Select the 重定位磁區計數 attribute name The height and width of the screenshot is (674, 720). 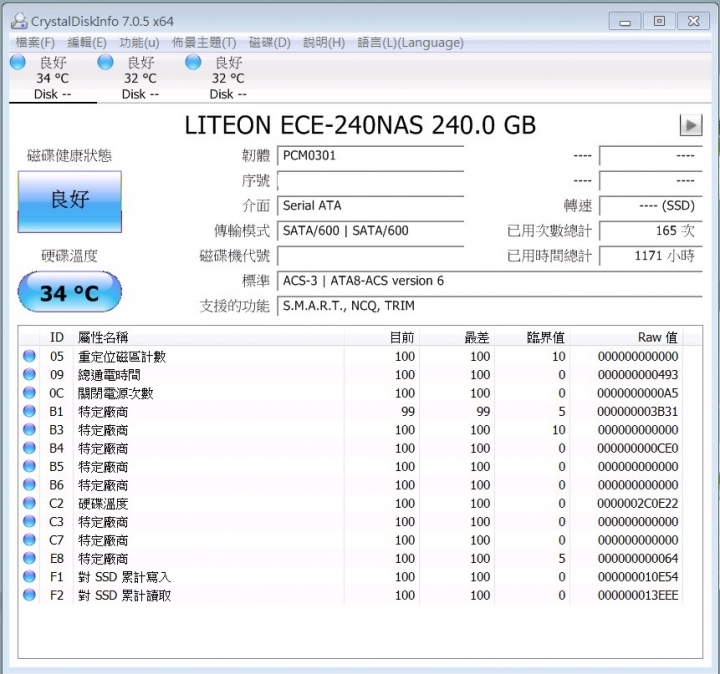pos(122,357)
